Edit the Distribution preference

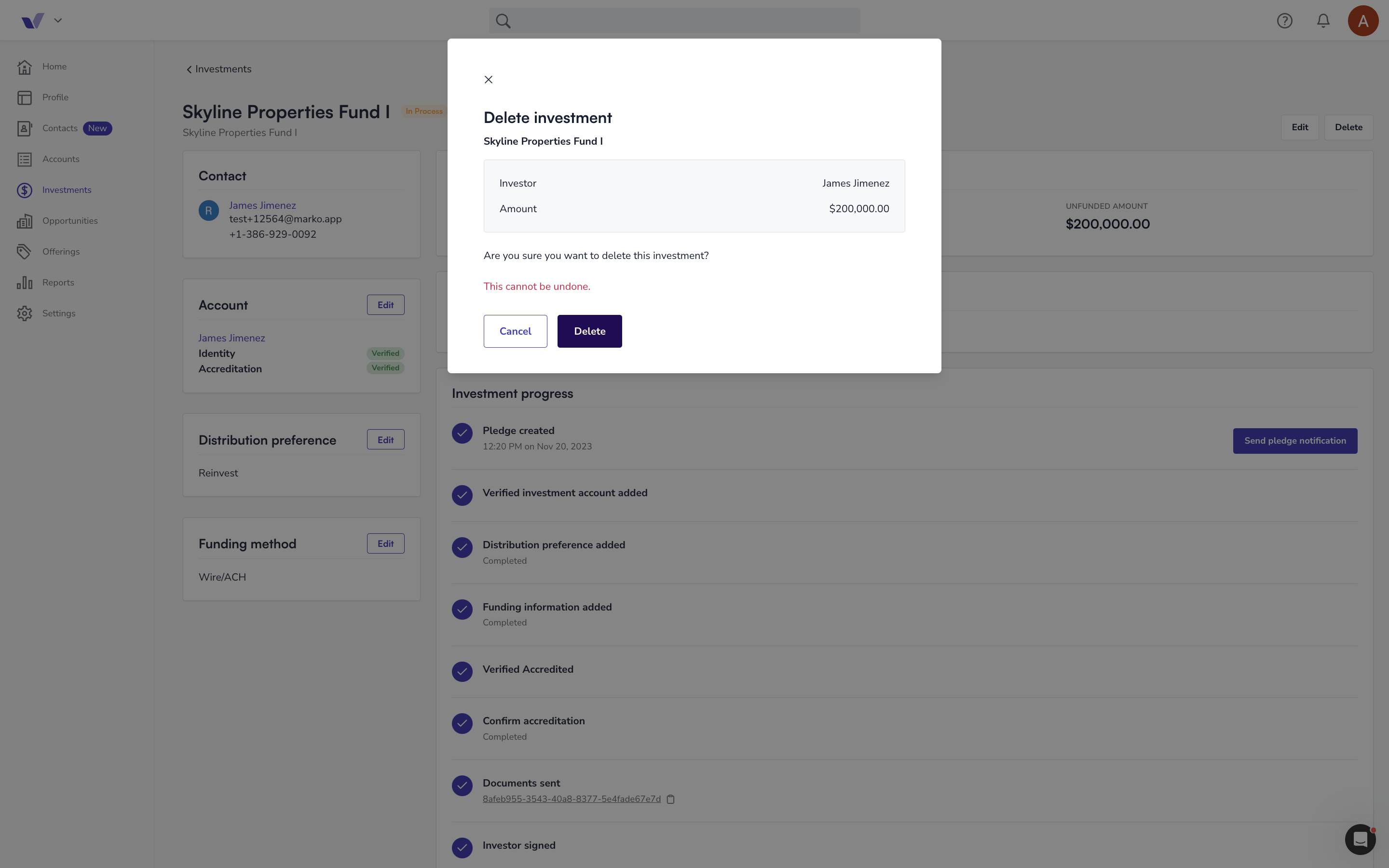[386, 440]
